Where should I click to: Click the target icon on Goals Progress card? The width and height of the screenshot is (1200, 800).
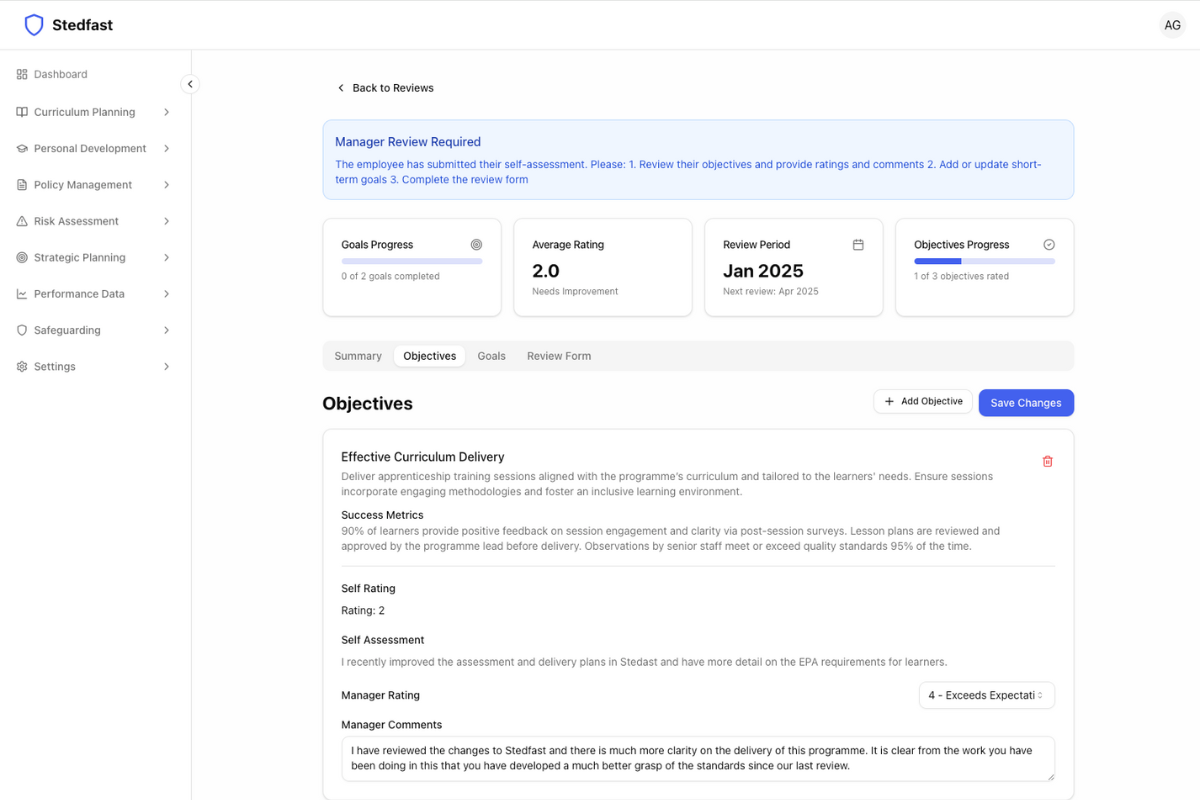(x=476, y=245)
